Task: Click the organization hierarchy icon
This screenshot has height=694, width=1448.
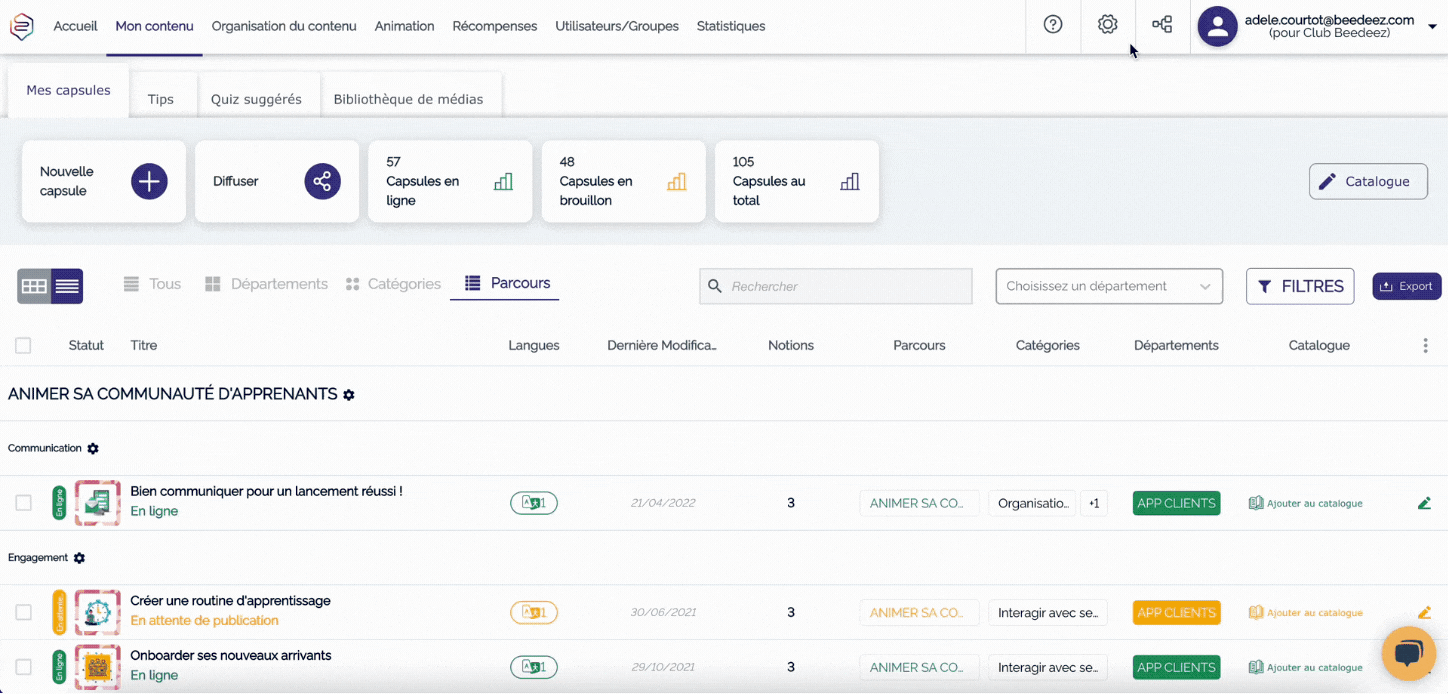Action: tap(1162, 25)
